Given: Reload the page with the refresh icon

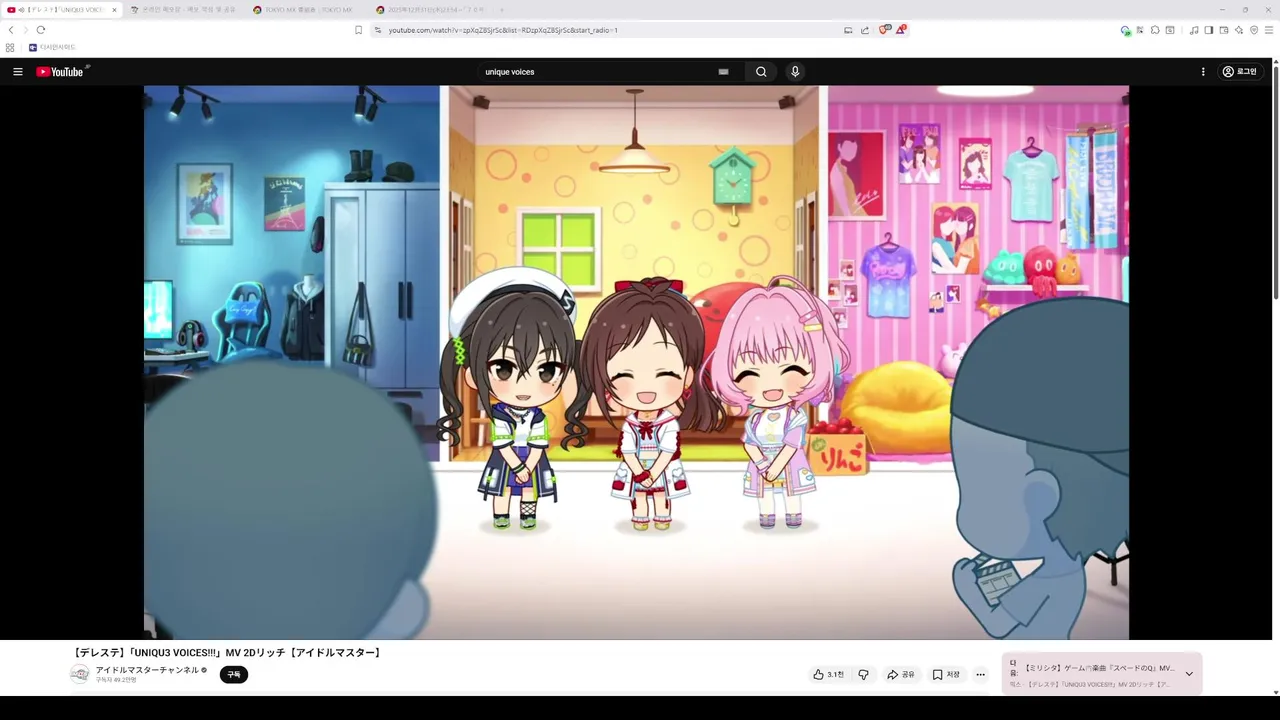Looking at the screenshot, I should (41, 30).
